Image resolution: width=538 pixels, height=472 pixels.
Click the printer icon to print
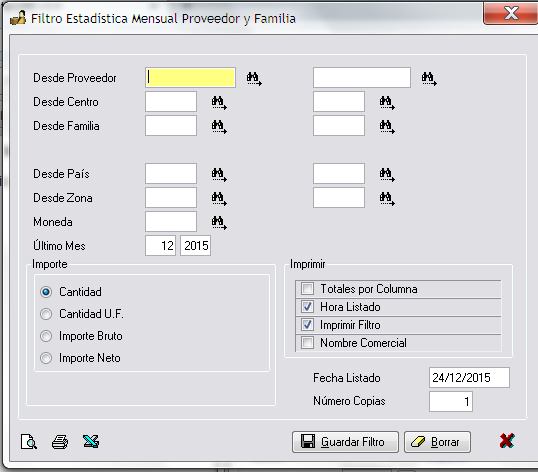tap(60, 441)
